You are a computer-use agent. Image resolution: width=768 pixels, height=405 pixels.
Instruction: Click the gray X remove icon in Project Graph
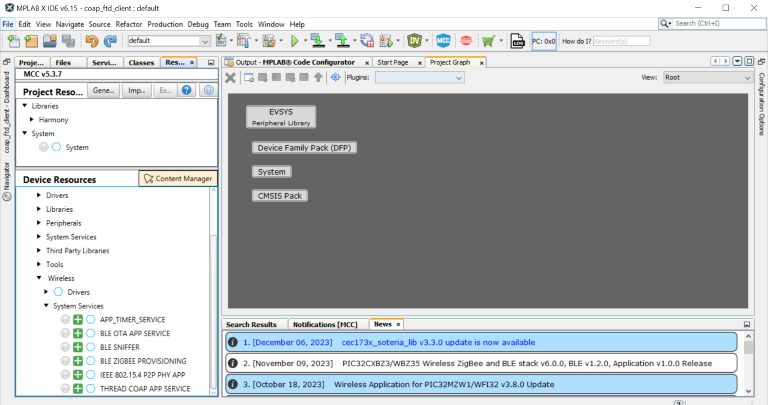230,77
